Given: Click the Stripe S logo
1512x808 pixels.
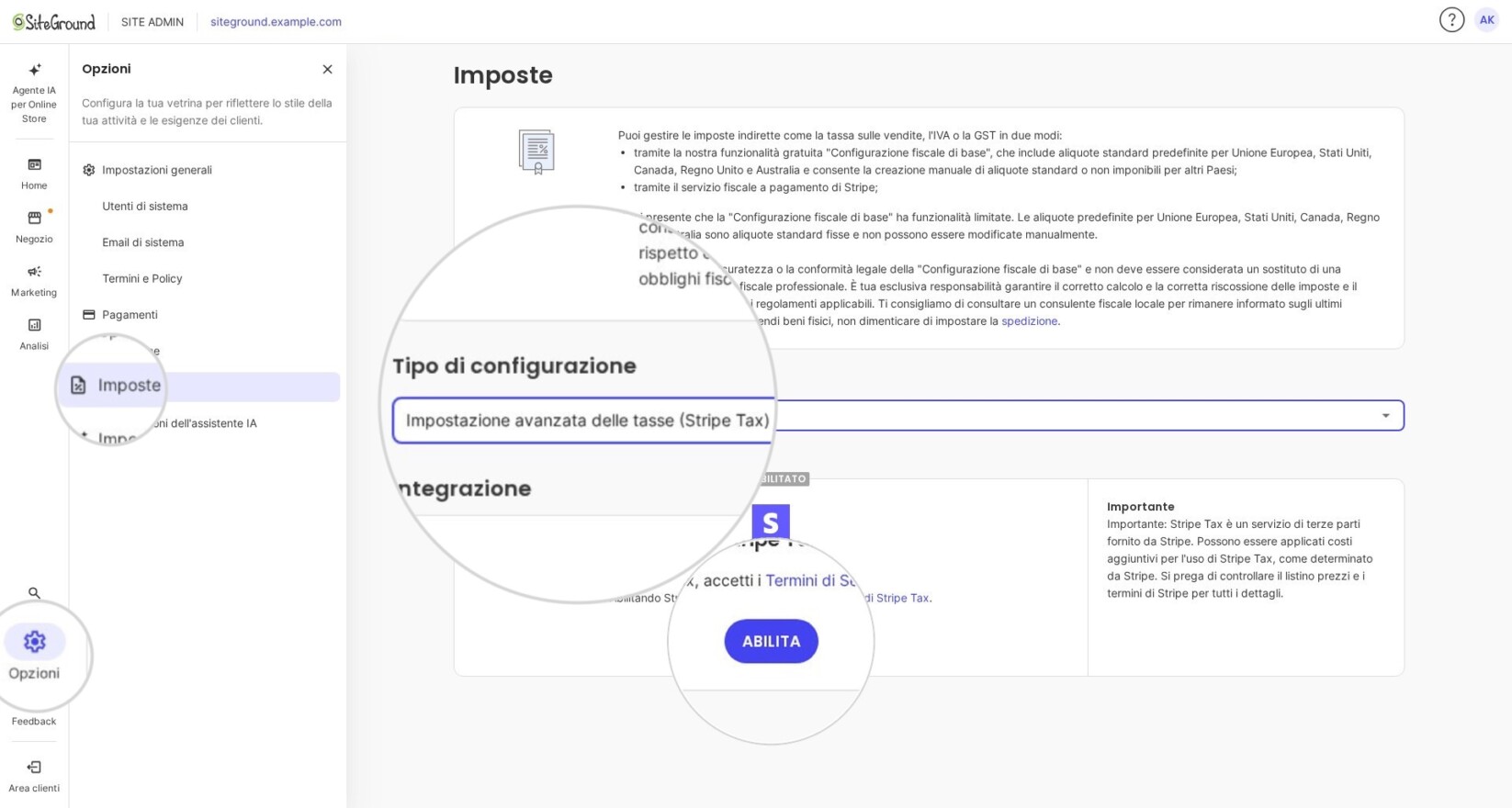Looking at the screenshot, I should (771, 522).
